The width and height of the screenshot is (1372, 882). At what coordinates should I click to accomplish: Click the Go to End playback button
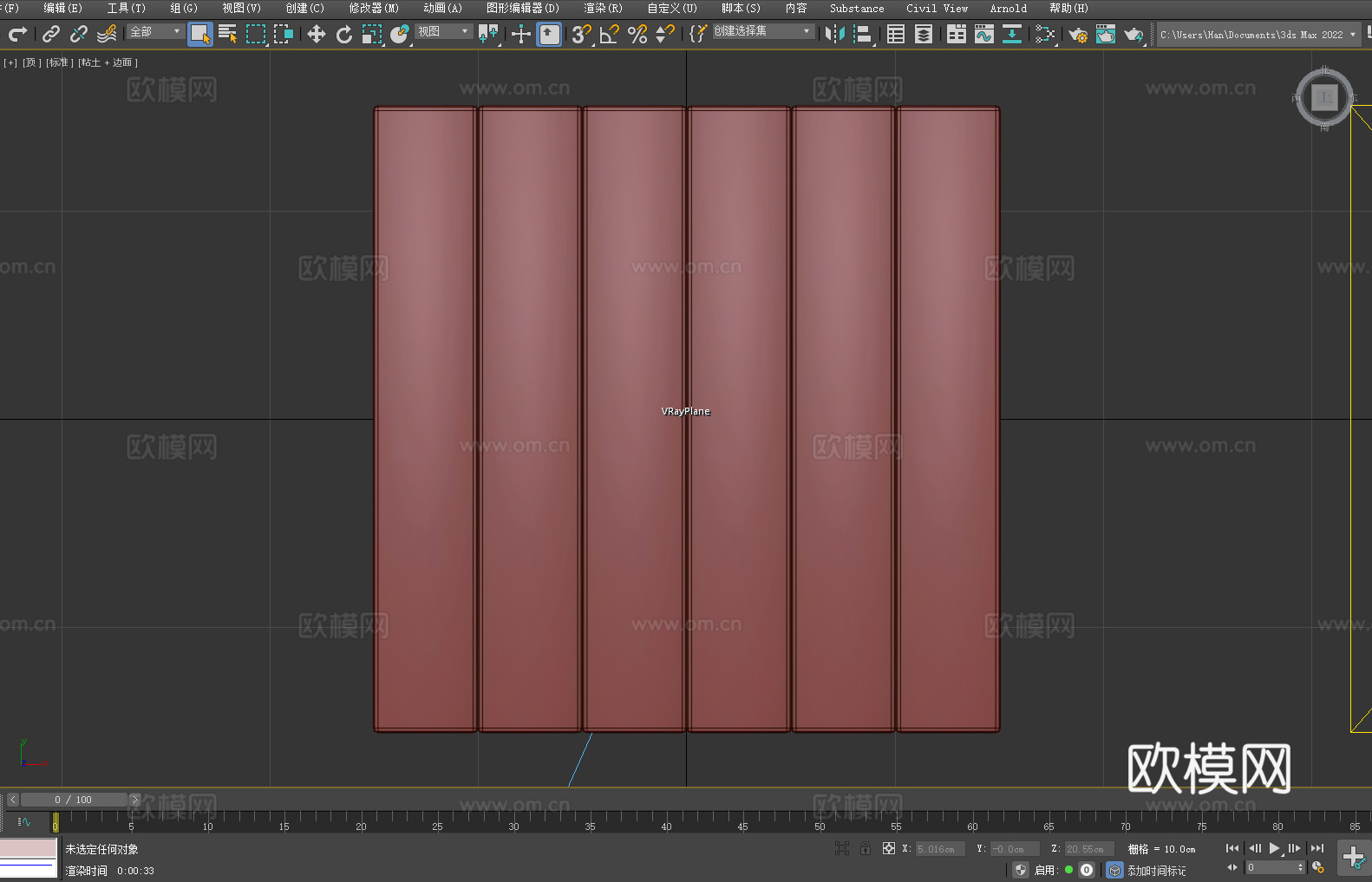point(1317,848)
